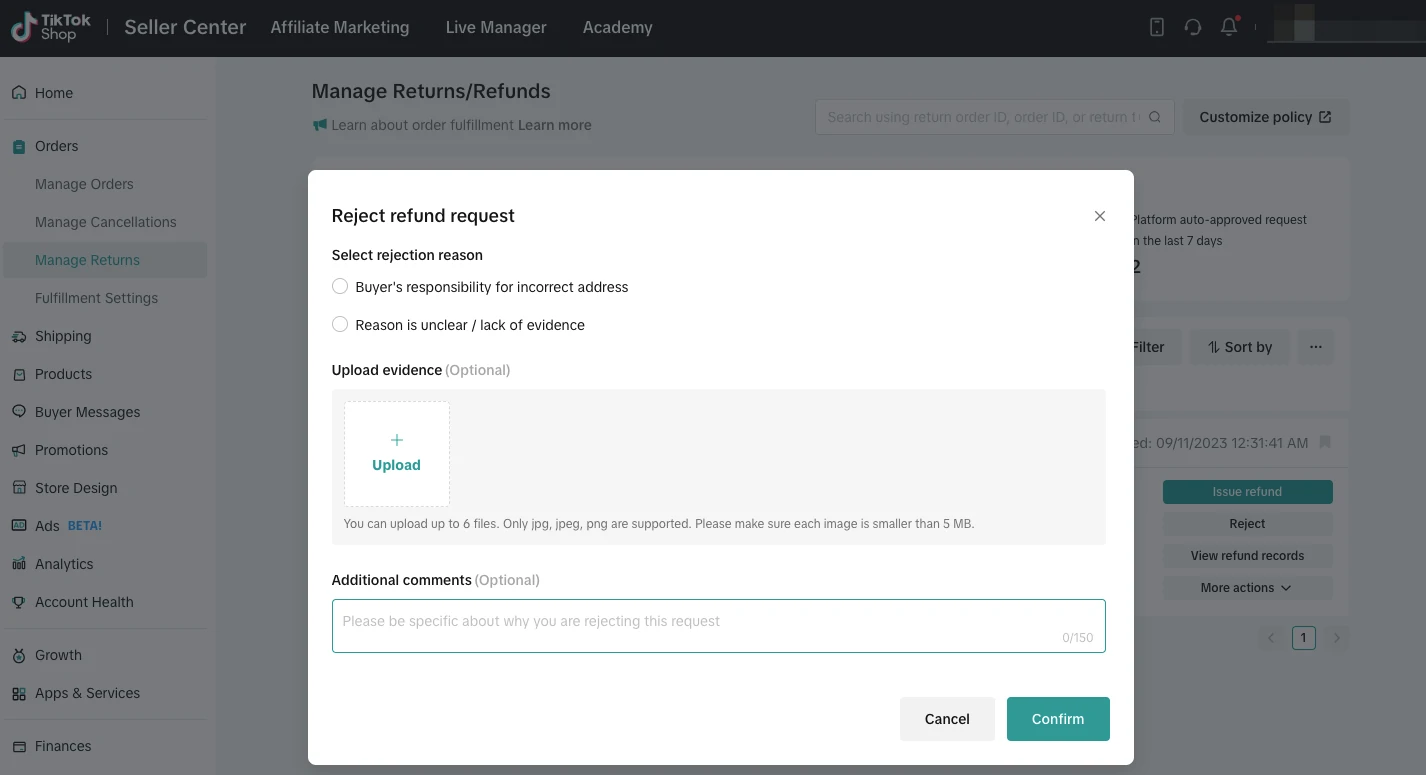Click the Additional comments text field
Image resolution: width=1426 pixels, height=775 pixels.
[718, 626]
